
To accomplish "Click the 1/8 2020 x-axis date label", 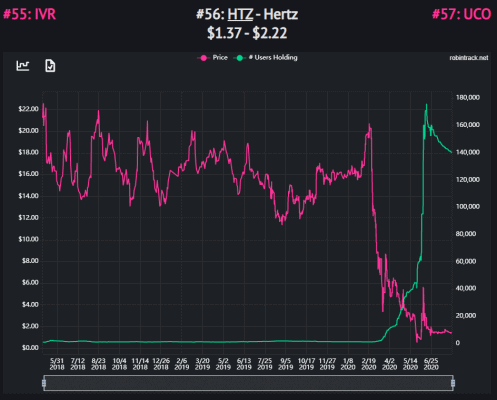I will 348,364.
